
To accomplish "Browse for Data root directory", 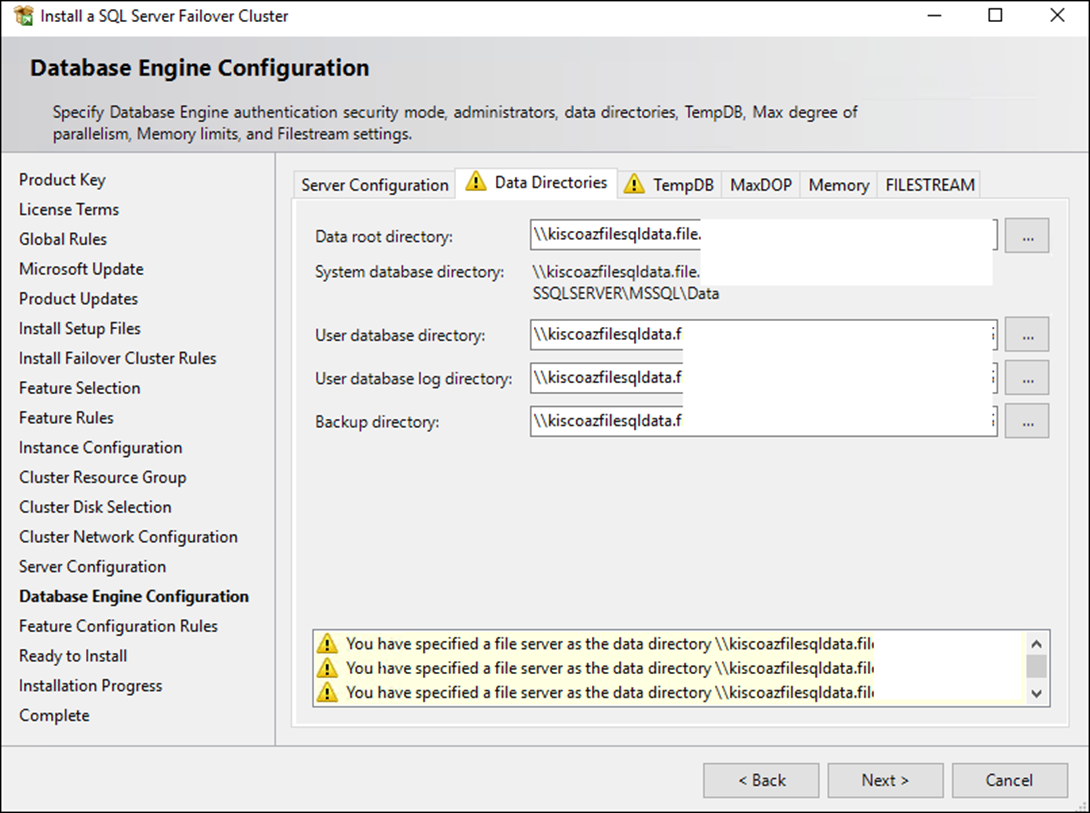I will point(1027,236).
